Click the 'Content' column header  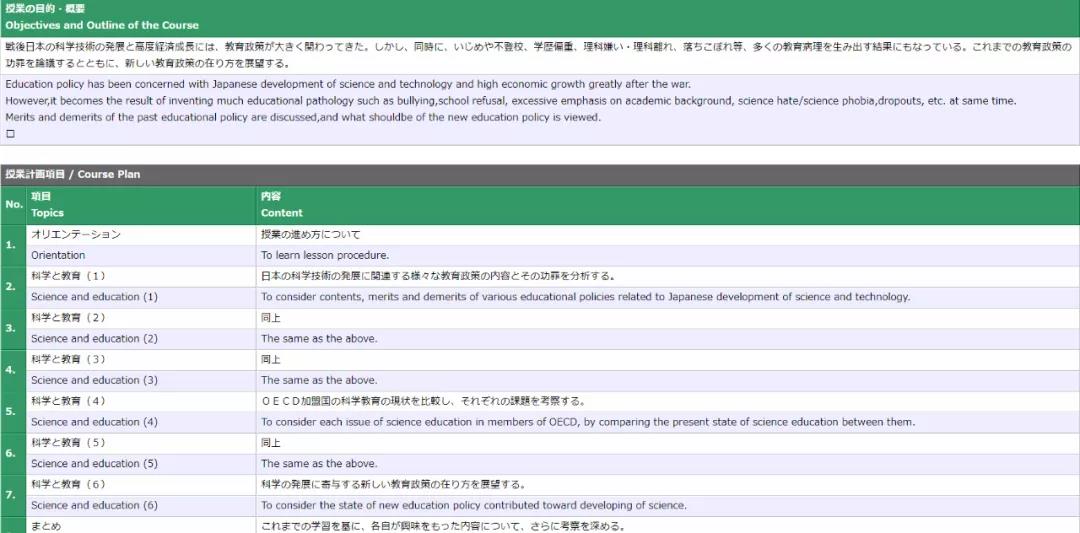(667, 205)
